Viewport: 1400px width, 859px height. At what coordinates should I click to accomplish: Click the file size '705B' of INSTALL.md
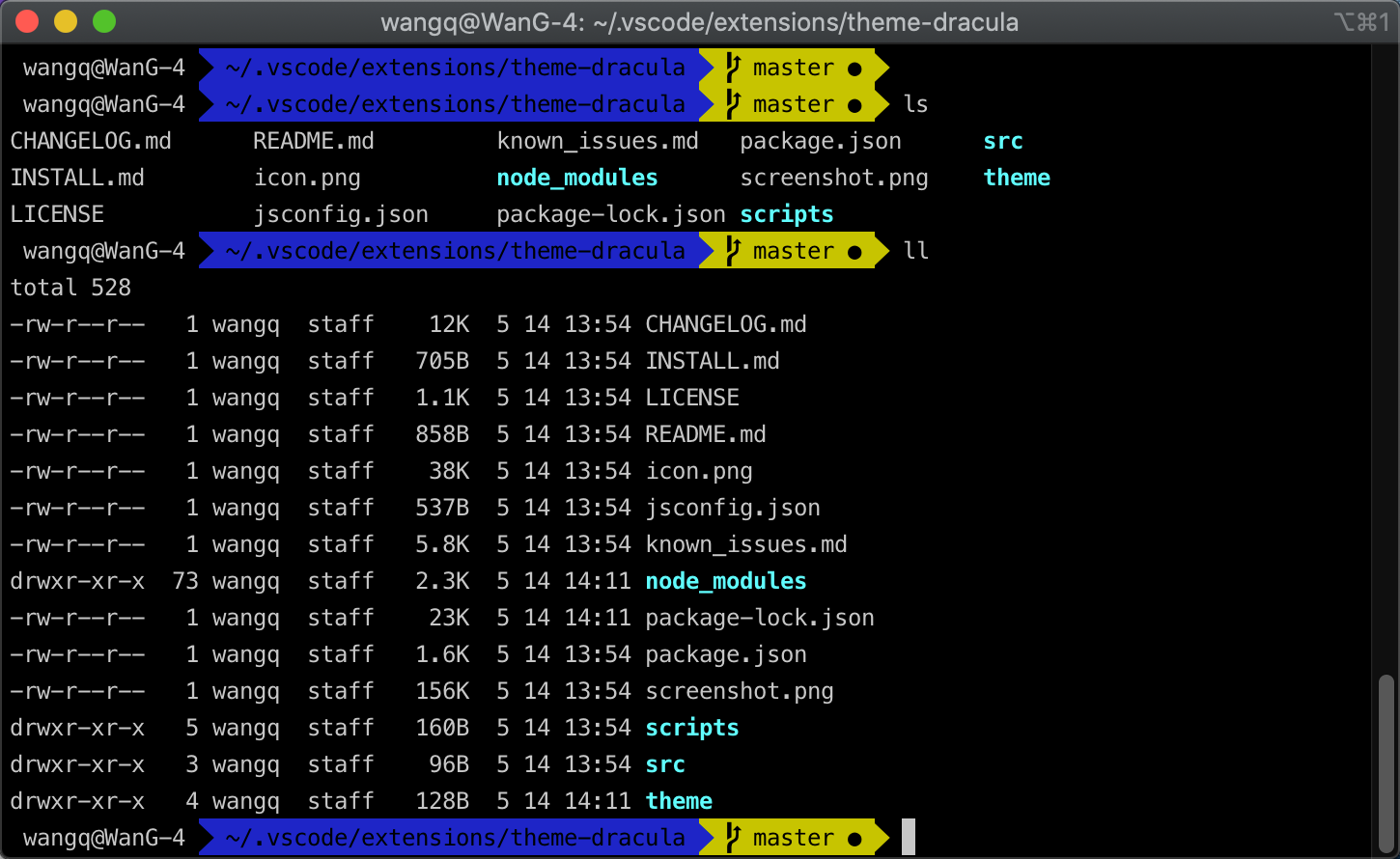pos(442,361)
